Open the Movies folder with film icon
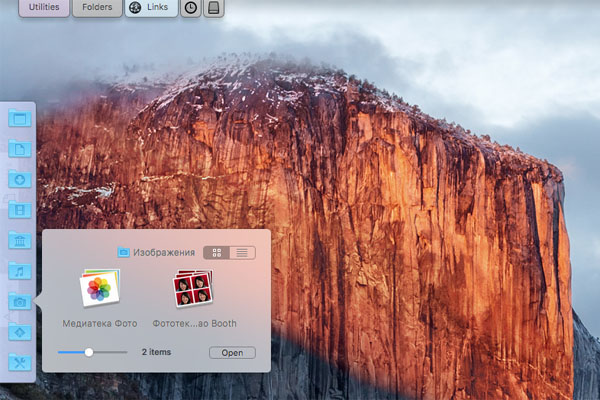Screen dimensions: 600x400 [19, 210]
